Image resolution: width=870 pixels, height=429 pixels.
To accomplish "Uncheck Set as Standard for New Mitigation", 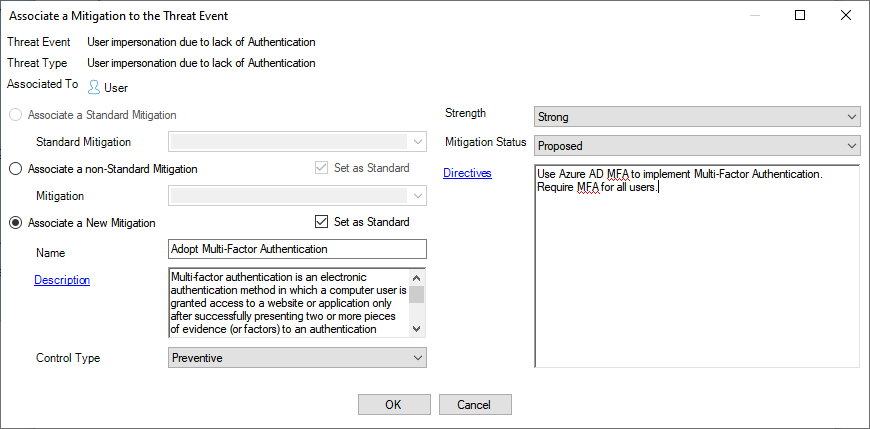I will click(321, 222).
